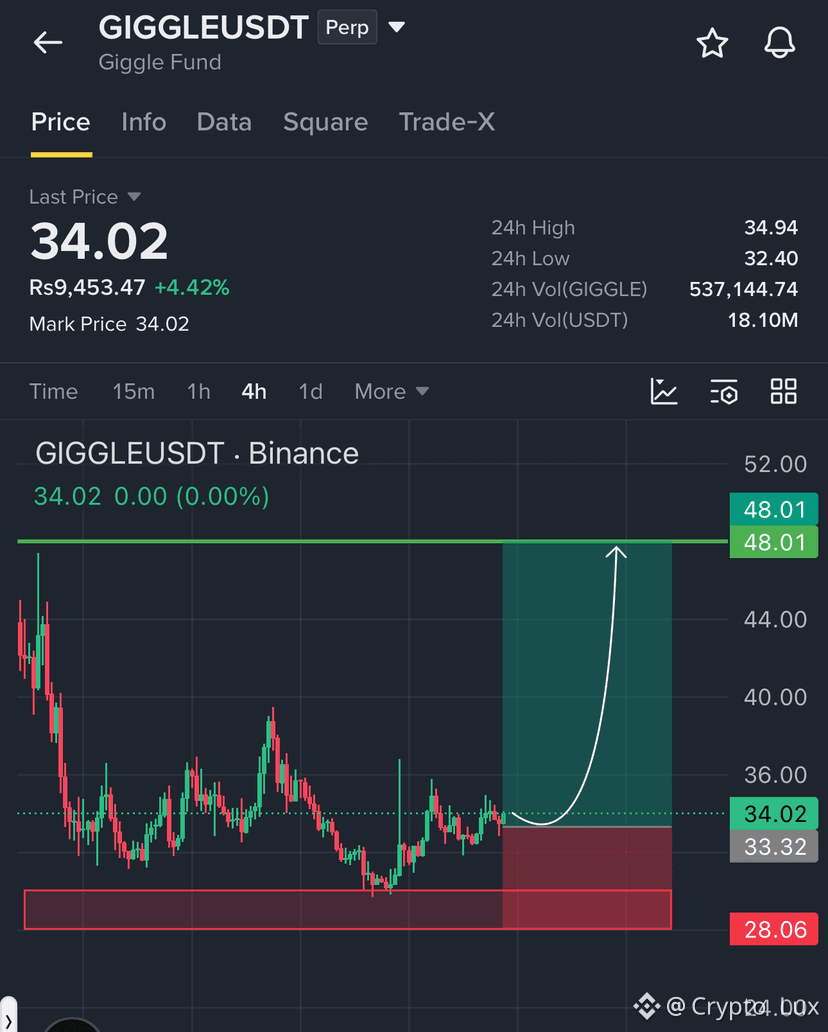828x1032 pixels.
Task: Click the lower green 48.01 target price tag
Action: [x=774, y=543]
